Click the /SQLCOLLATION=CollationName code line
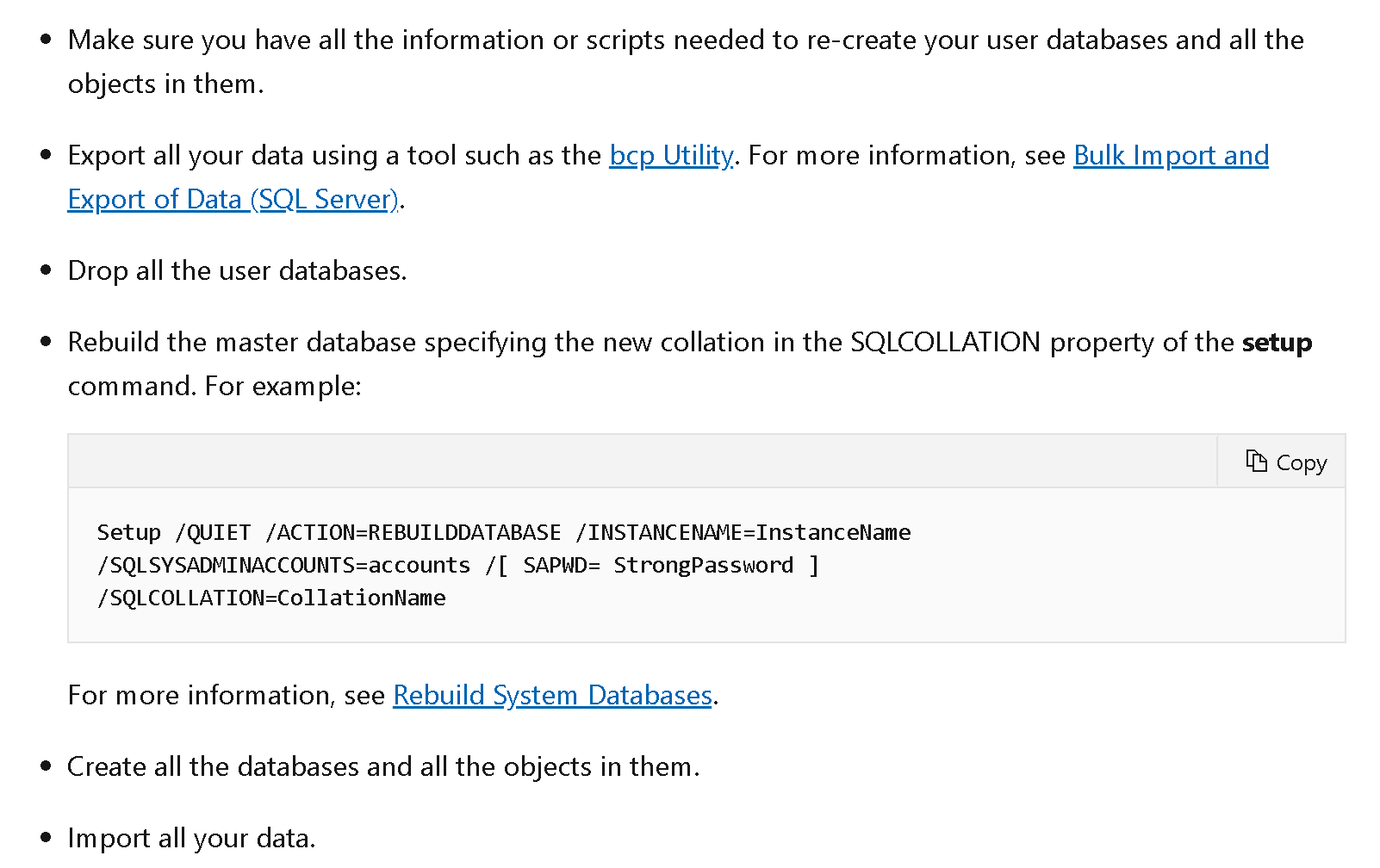 (x=271, y=598)
